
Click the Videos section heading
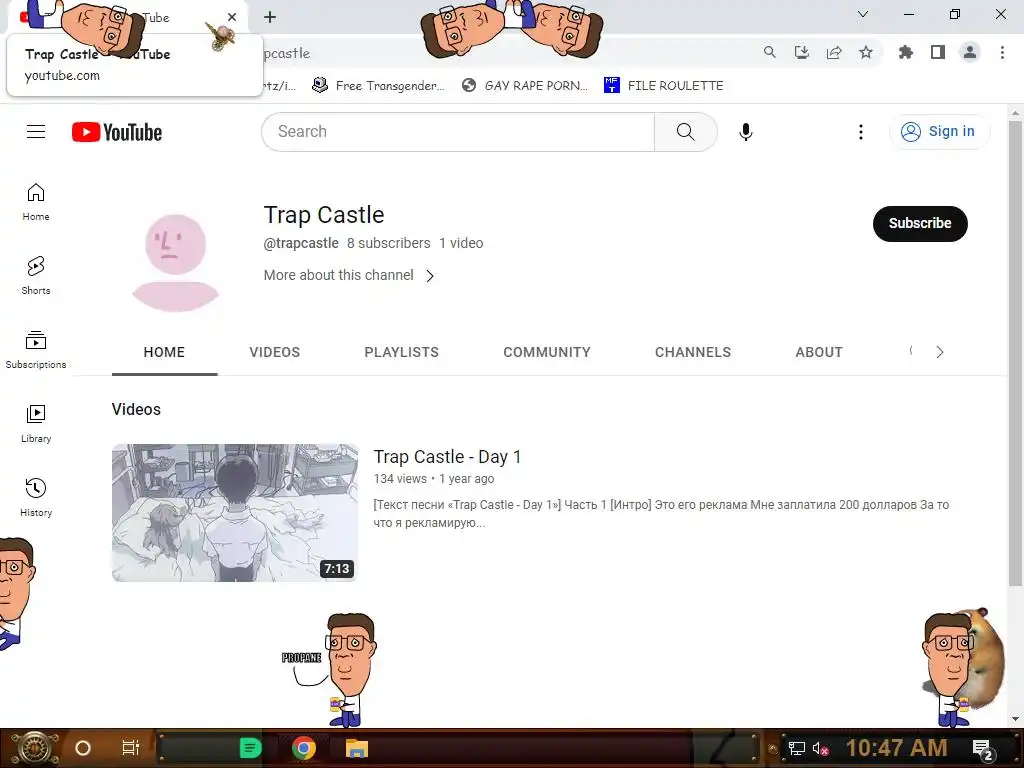click(x=136, y=409)
